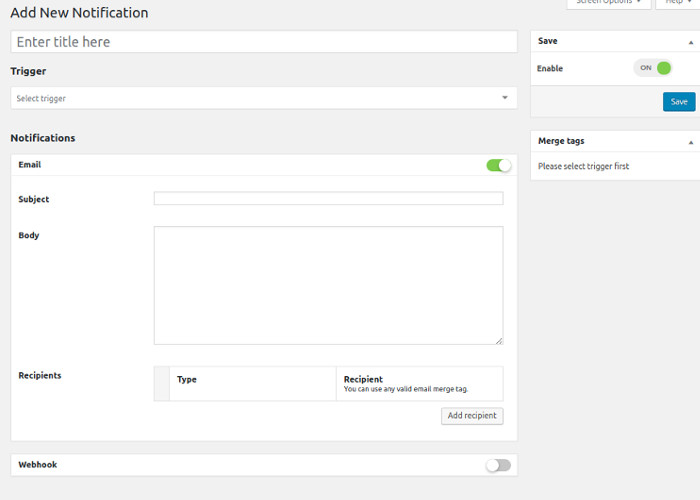
Task: Collapse the Save panel arrow
Action: coord(691,42)
